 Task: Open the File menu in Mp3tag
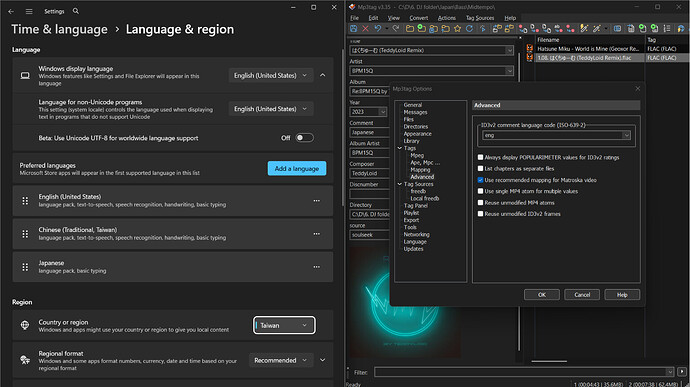coord(354,18)
